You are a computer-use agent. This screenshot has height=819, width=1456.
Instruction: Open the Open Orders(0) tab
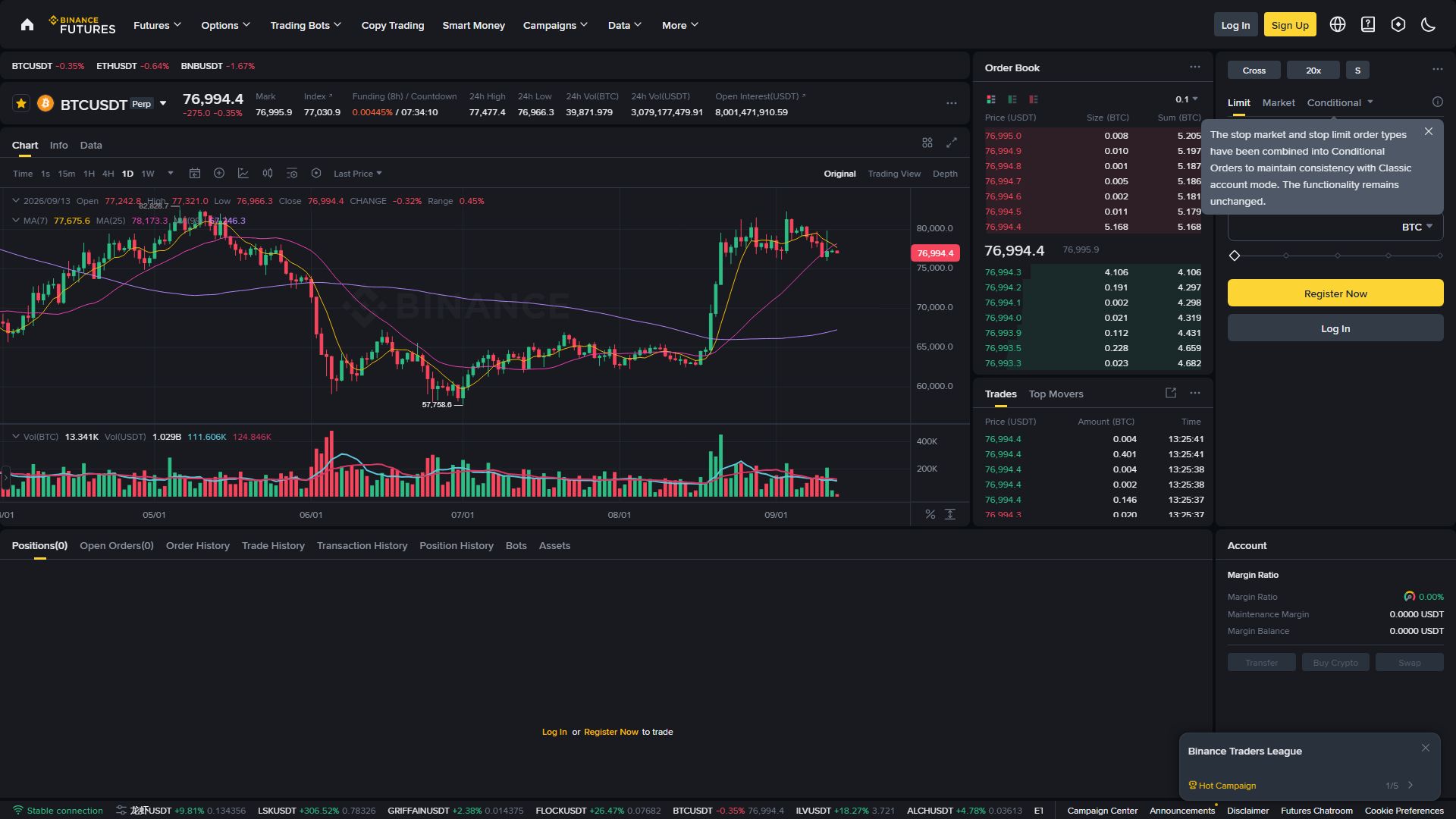coord(117,545)
